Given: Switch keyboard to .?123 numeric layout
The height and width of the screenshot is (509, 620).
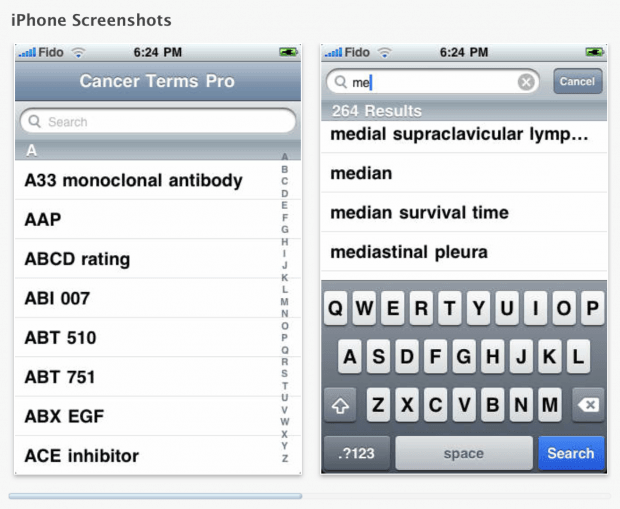Looking at the screenshot, I should click(x=356, y=453).
